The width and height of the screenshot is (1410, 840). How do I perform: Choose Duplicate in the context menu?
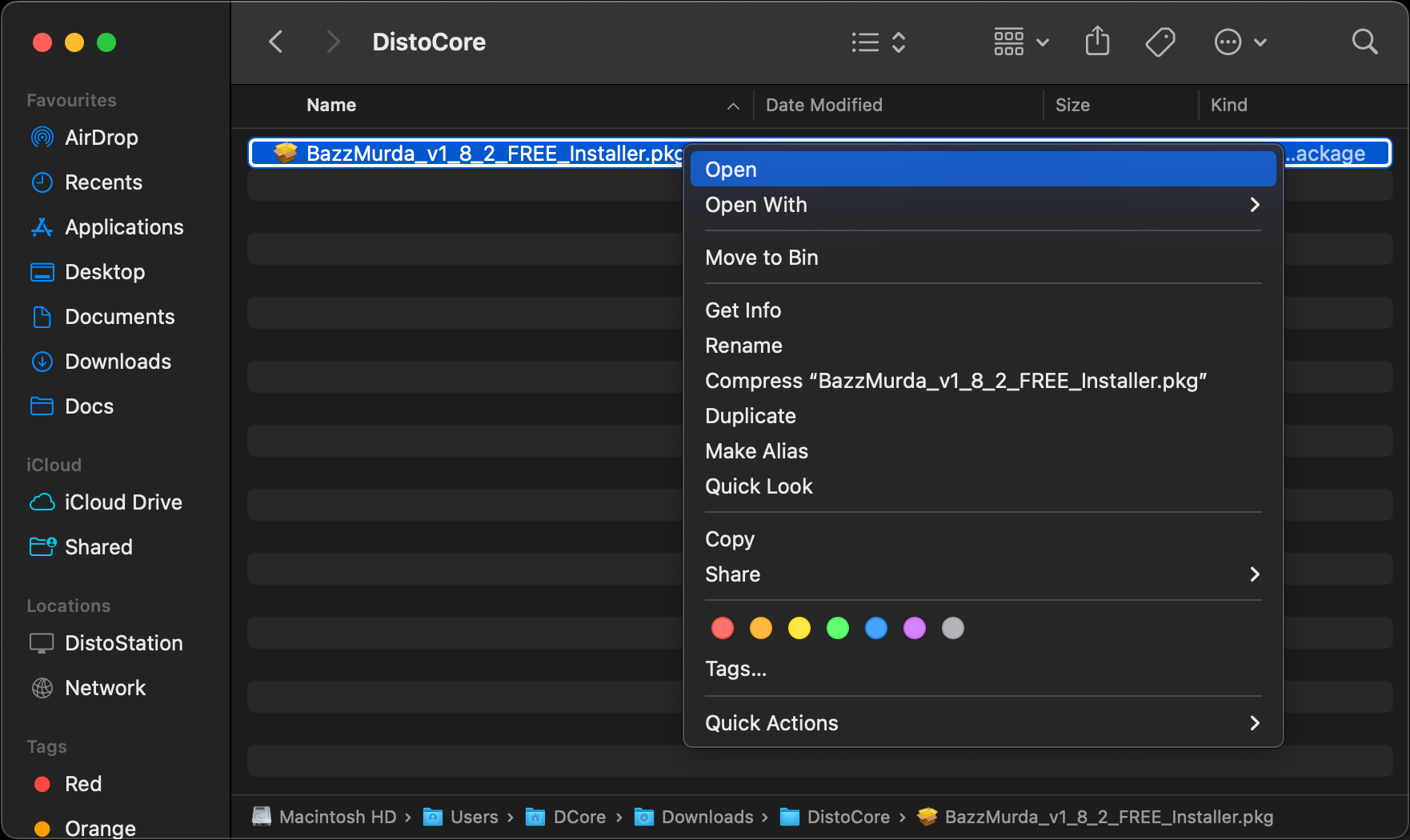pos(983,416)
